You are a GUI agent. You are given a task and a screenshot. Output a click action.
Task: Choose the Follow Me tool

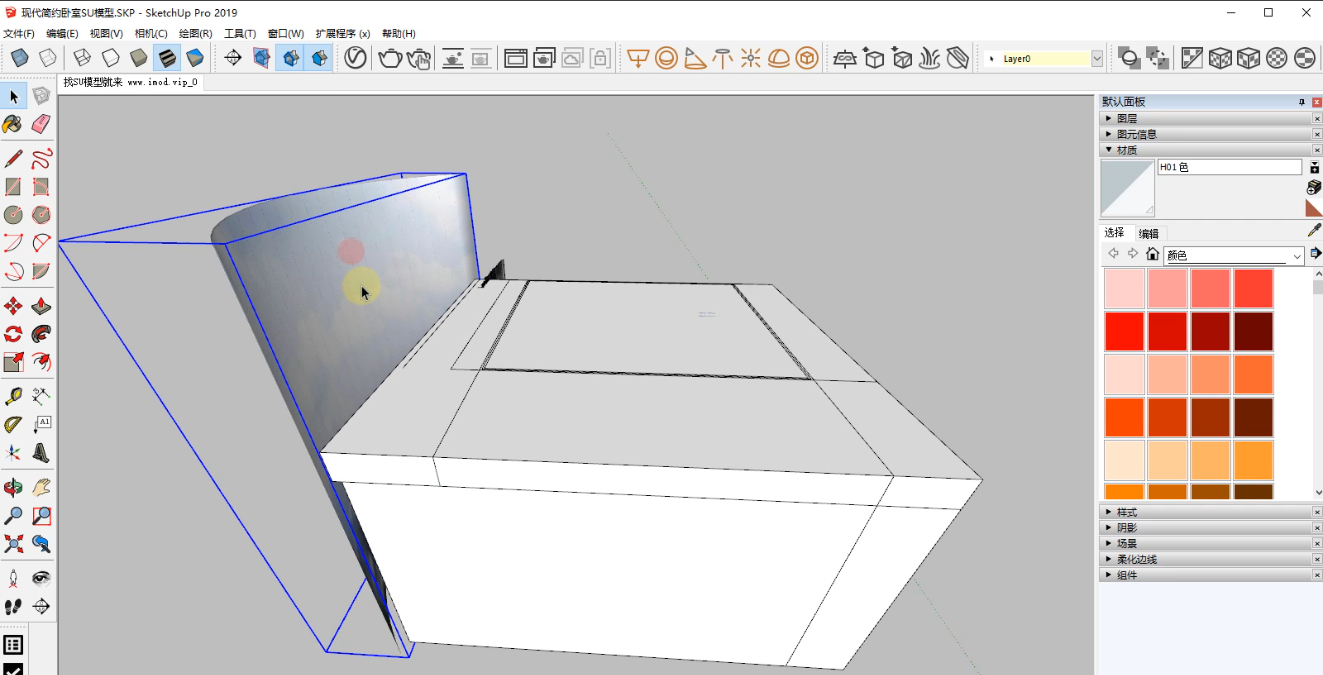pos(41,334)
